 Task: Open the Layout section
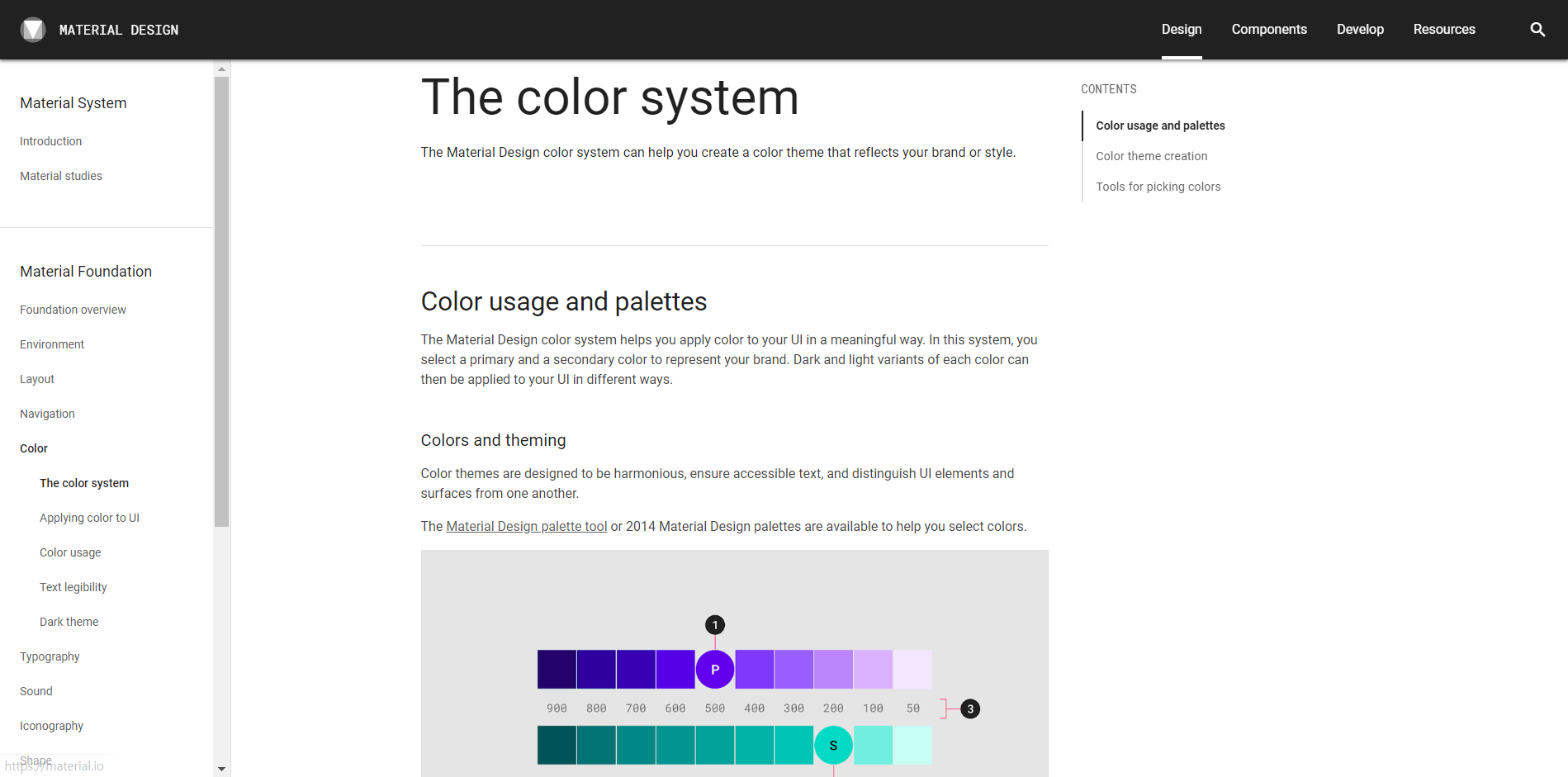[37, 379]
